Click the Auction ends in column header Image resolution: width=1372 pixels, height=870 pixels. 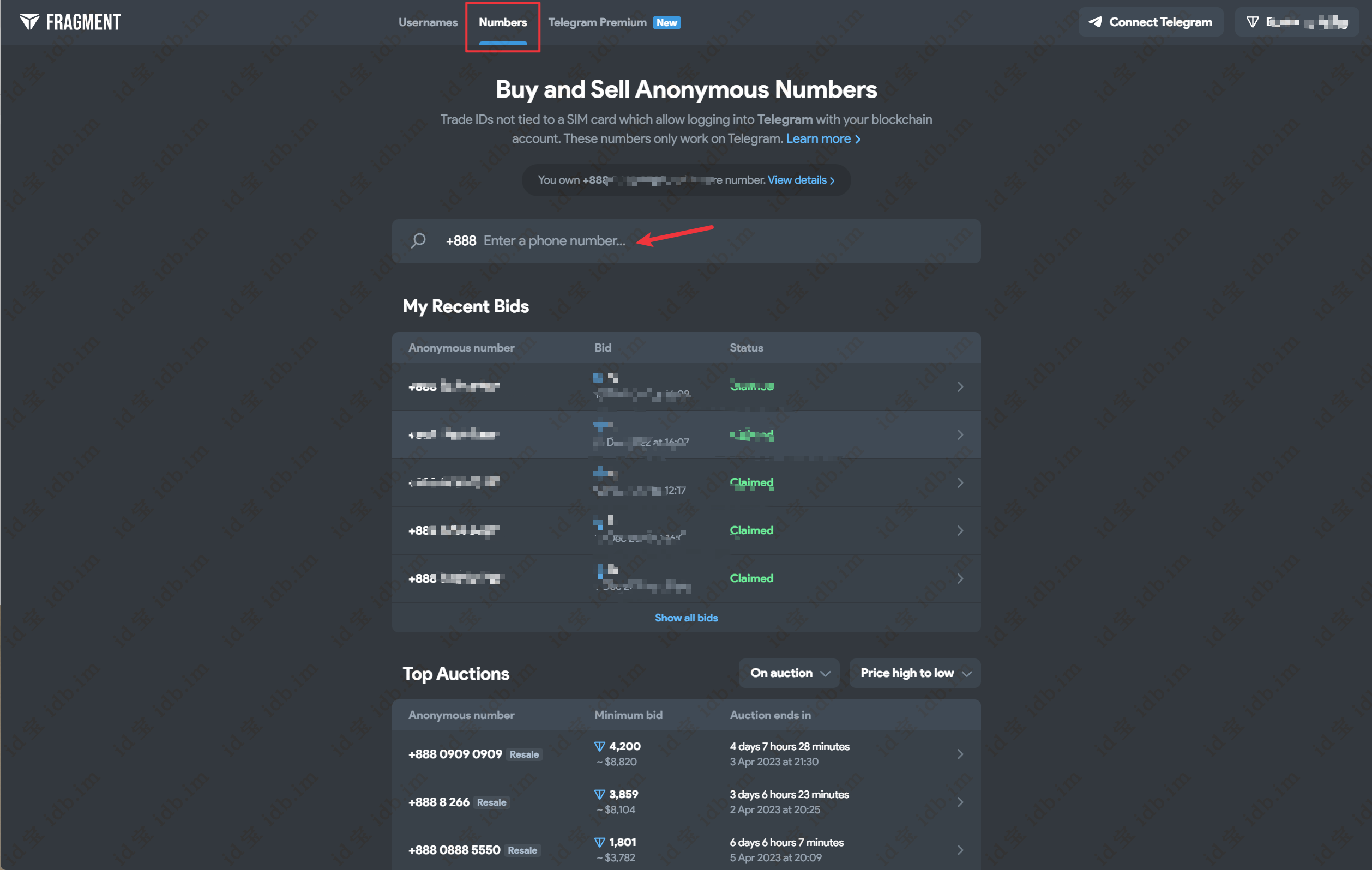click(x=771, y=715)
